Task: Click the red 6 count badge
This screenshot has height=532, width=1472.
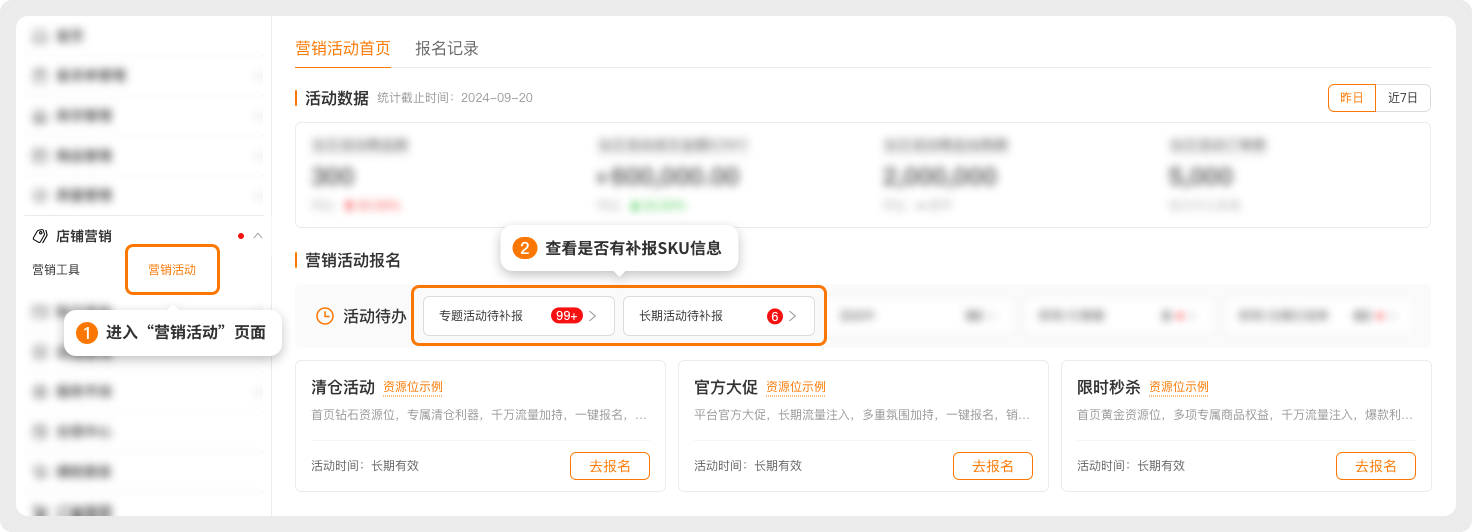Action: point(775,316)
